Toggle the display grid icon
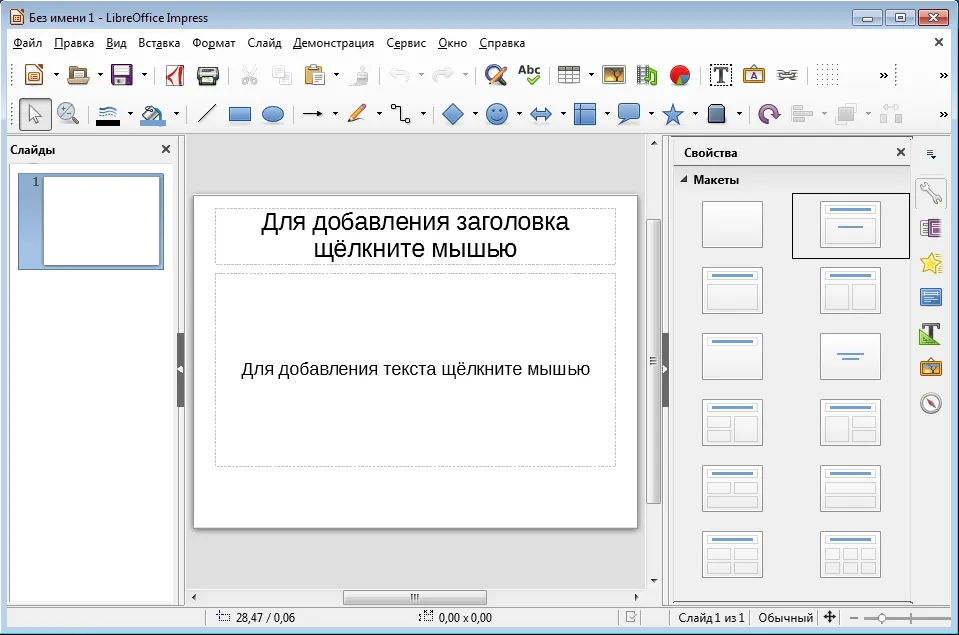Screen dimensions: 959x635 click(x=827, y=75)
